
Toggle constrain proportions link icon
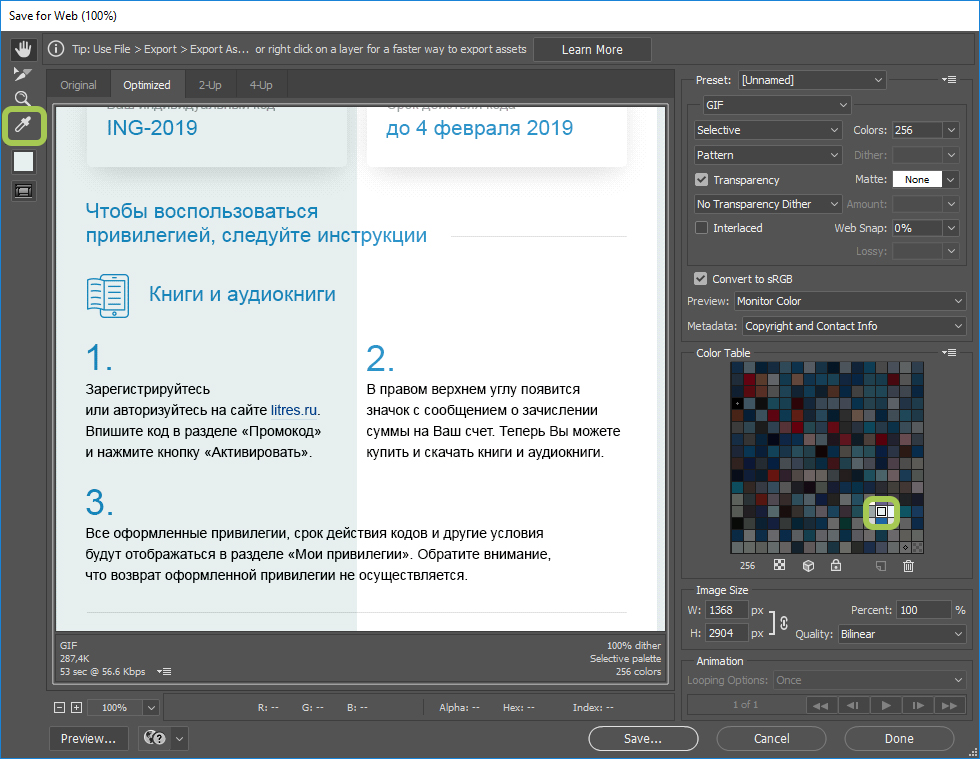784,623
